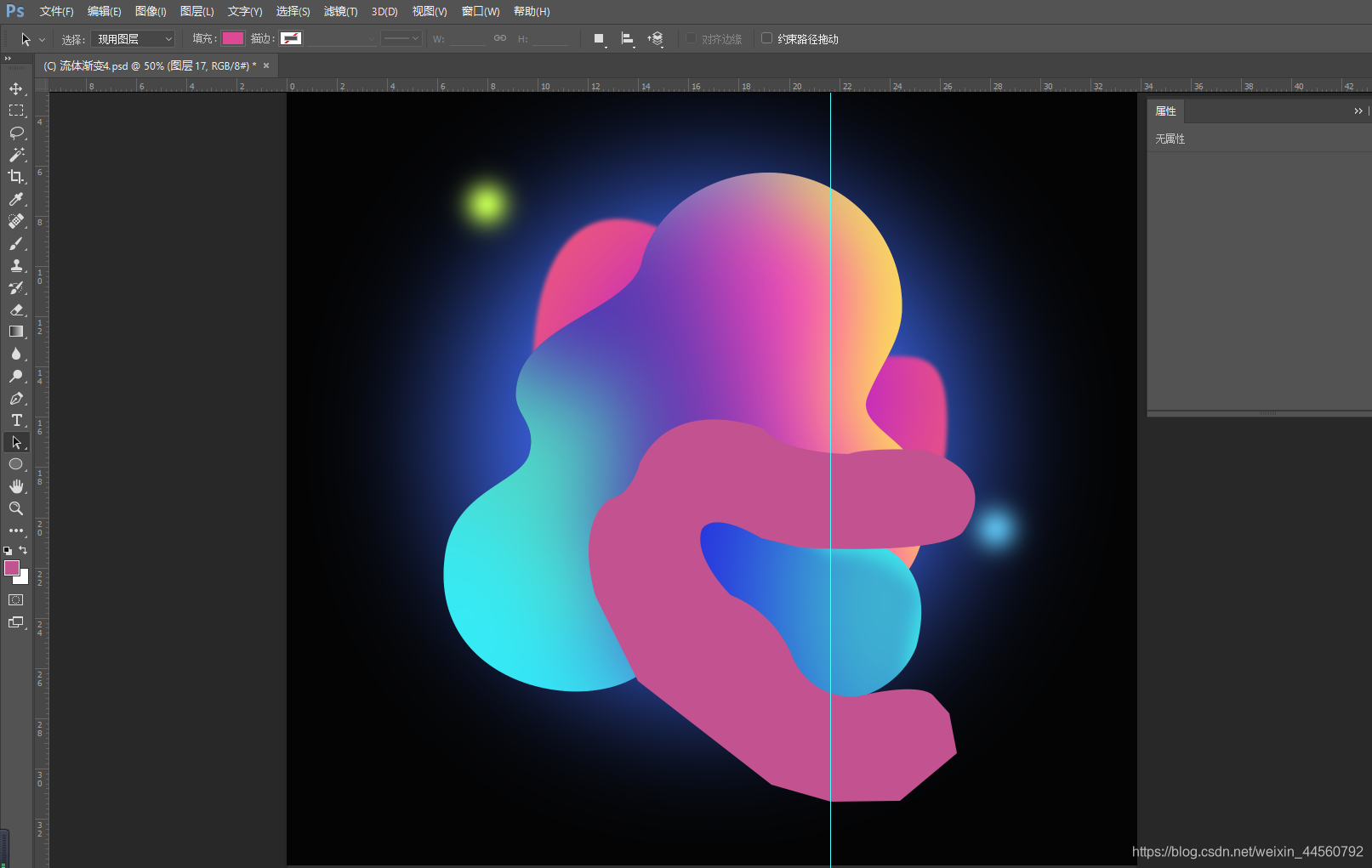The height and width of the screenshot is (868, 1372).
Task: Swap foreground and background colors
Action: coord(23,550)
